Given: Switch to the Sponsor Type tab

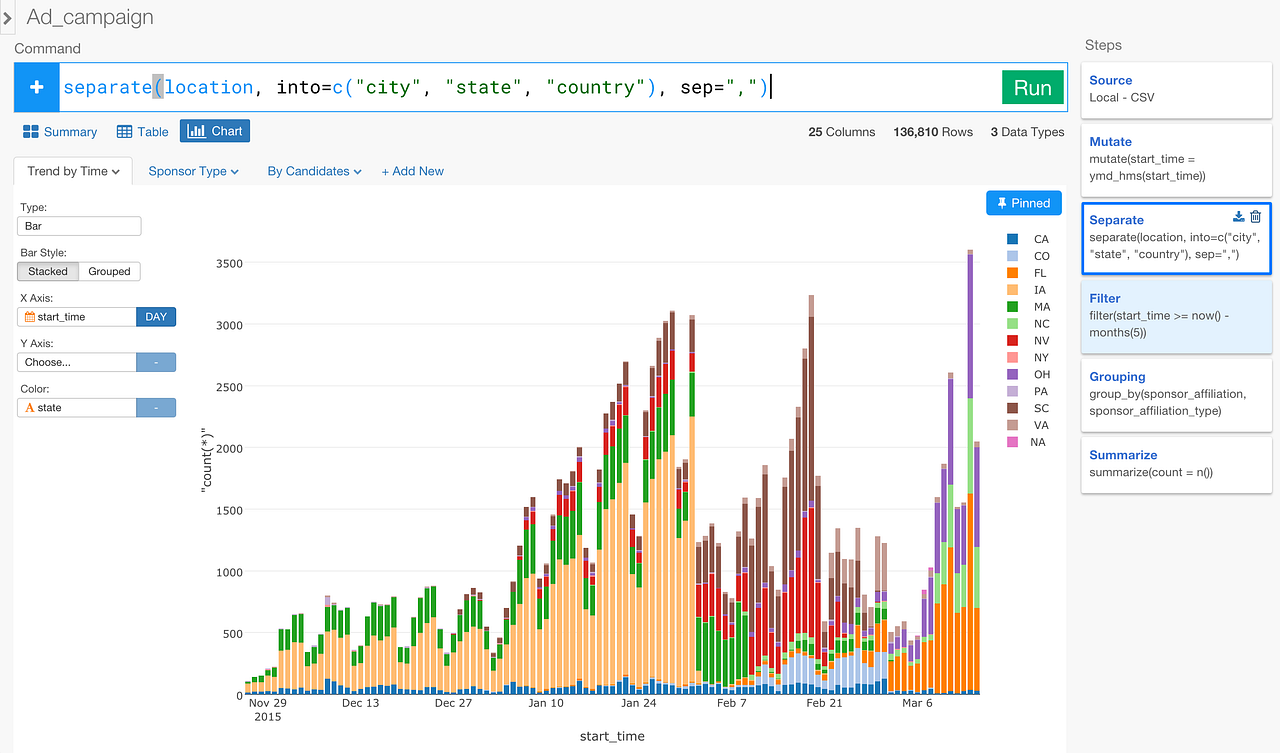Looking at the screenshot, I should pos(192,171).
